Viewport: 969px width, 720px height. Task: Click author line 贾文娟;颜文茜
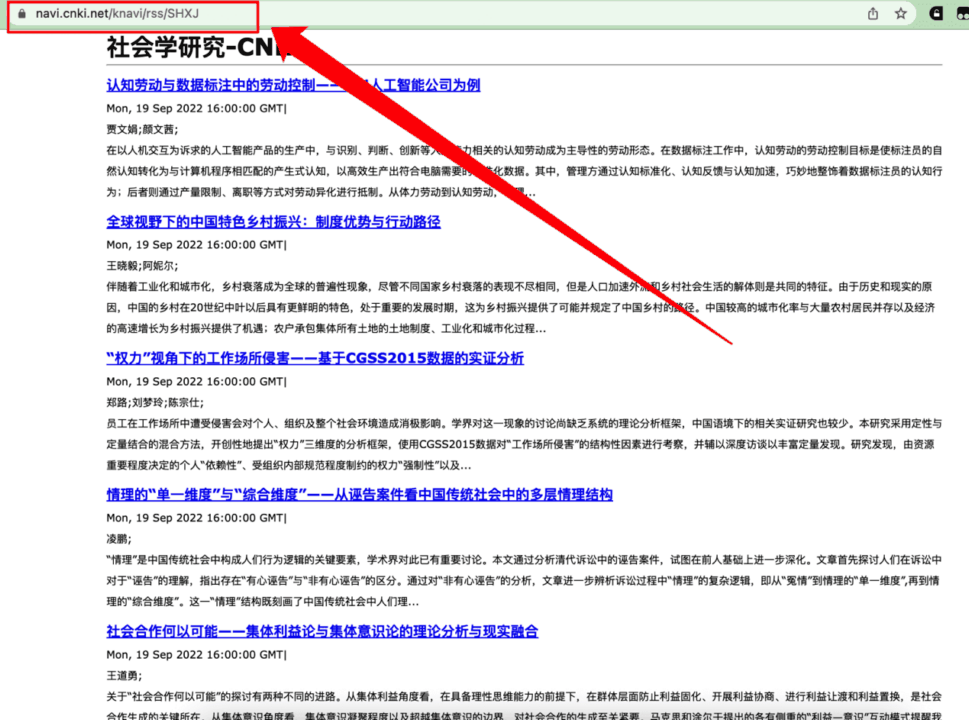click(x=142, y=129)
